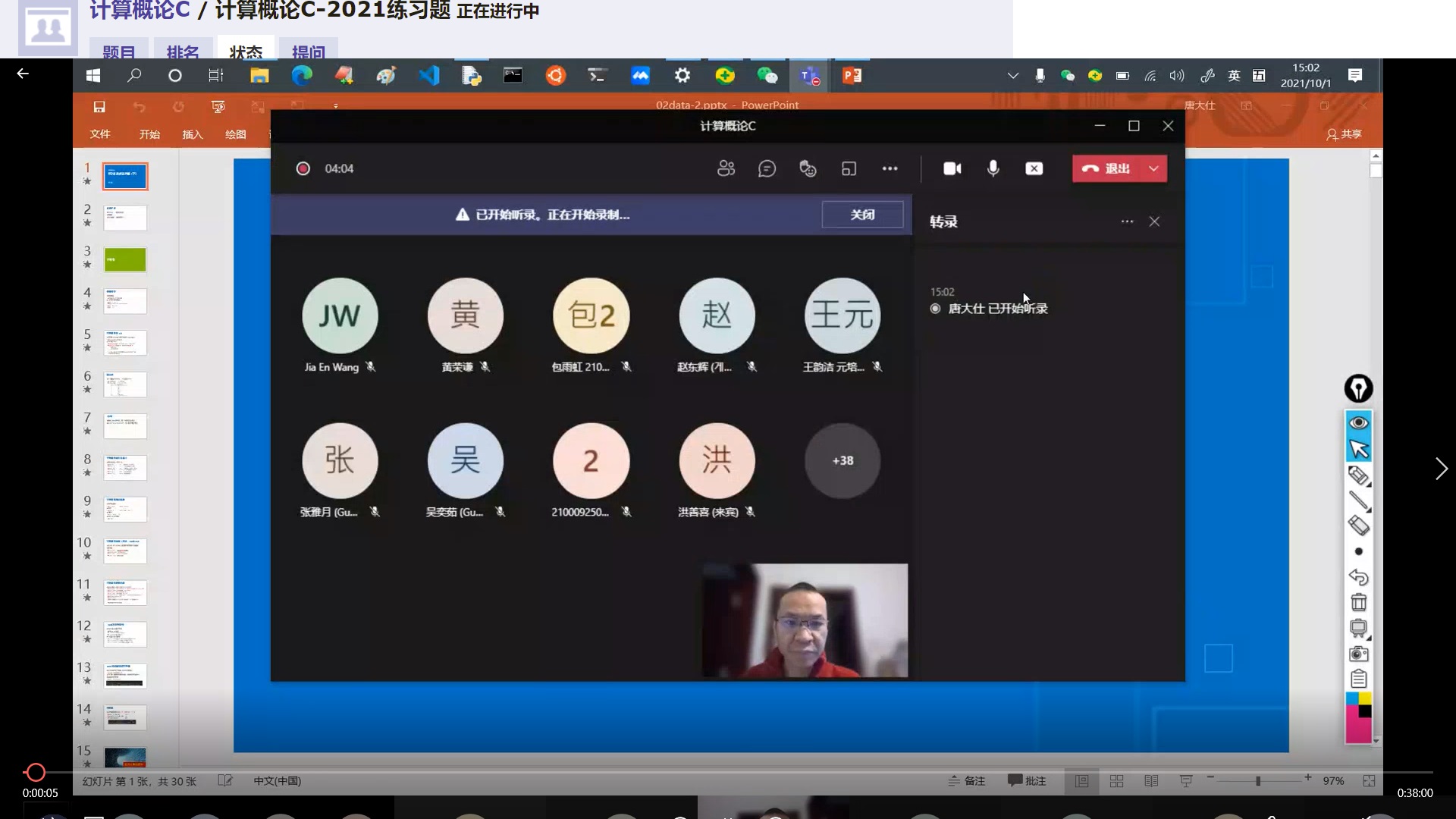Save the presentation with the save icon

point(99,107)
